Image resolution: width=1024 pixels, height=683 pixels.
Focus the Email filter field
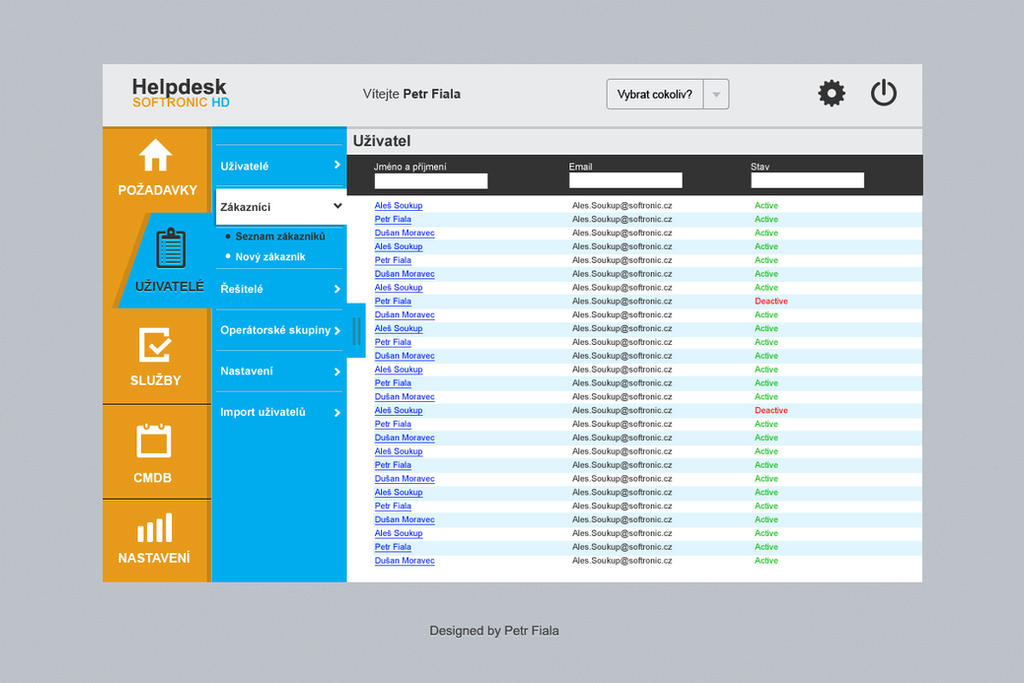[x=626, y=180]
